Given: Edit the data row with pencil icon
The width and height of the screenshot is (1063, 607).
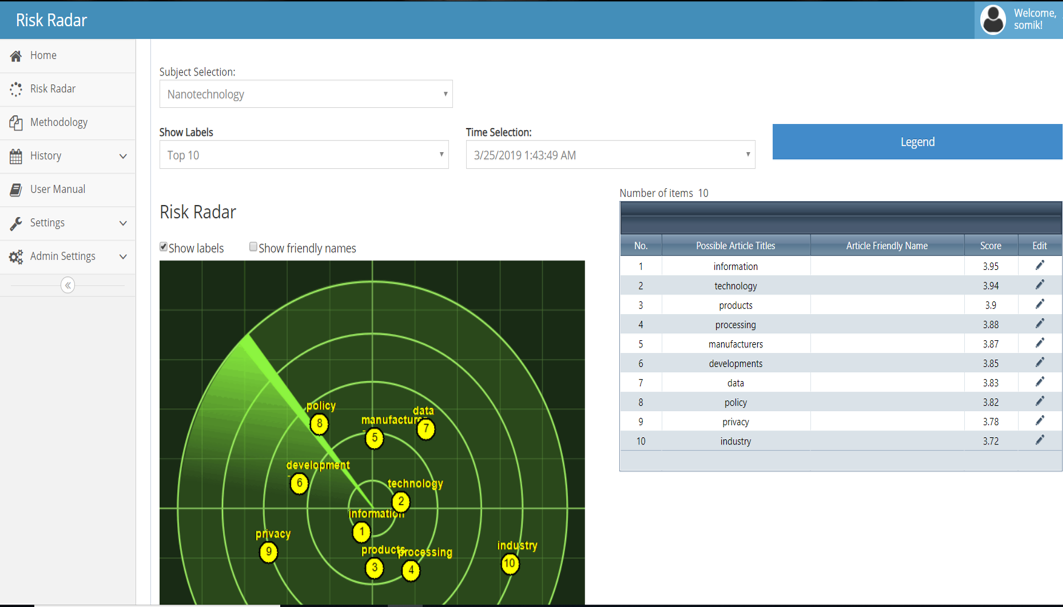Looking at the screenshot, I should [x=1040, y=382].
